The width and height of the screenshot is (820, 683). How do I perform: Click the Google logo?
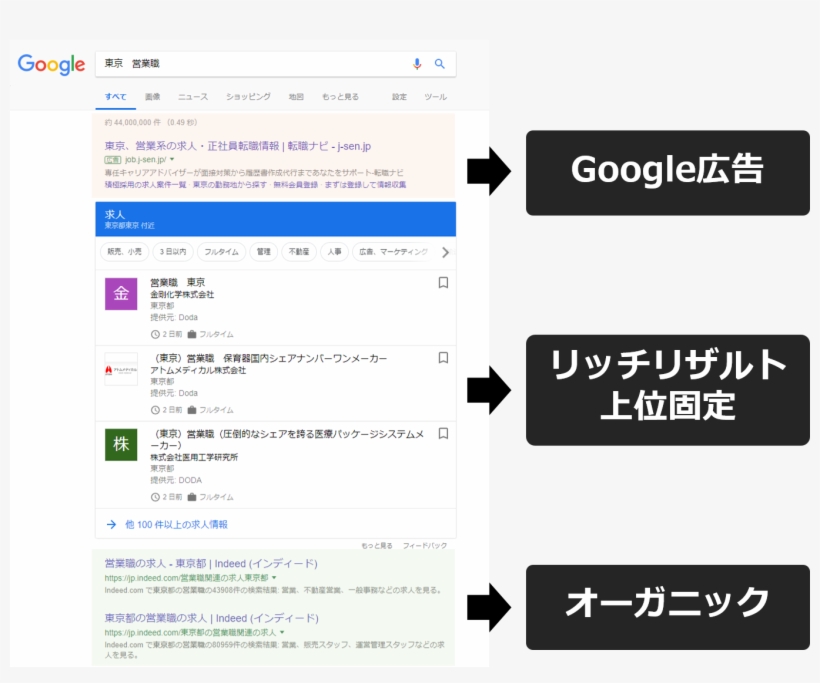point(50,63)
